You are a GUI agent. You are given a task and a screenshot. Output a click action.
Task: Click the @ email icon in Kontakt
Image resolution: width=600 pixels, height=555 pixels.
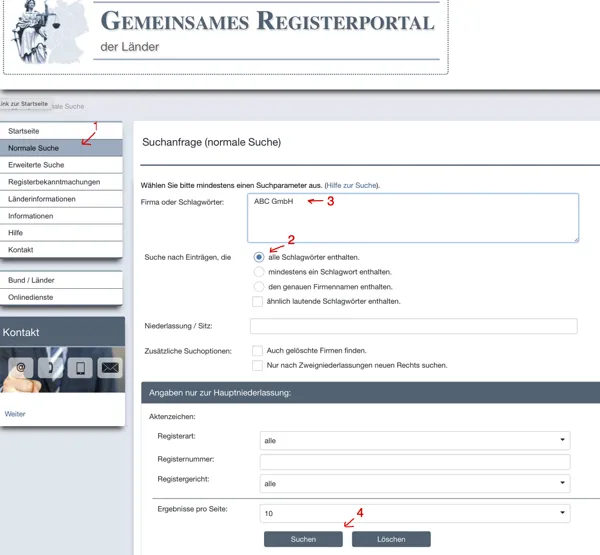tap(21, 368)
